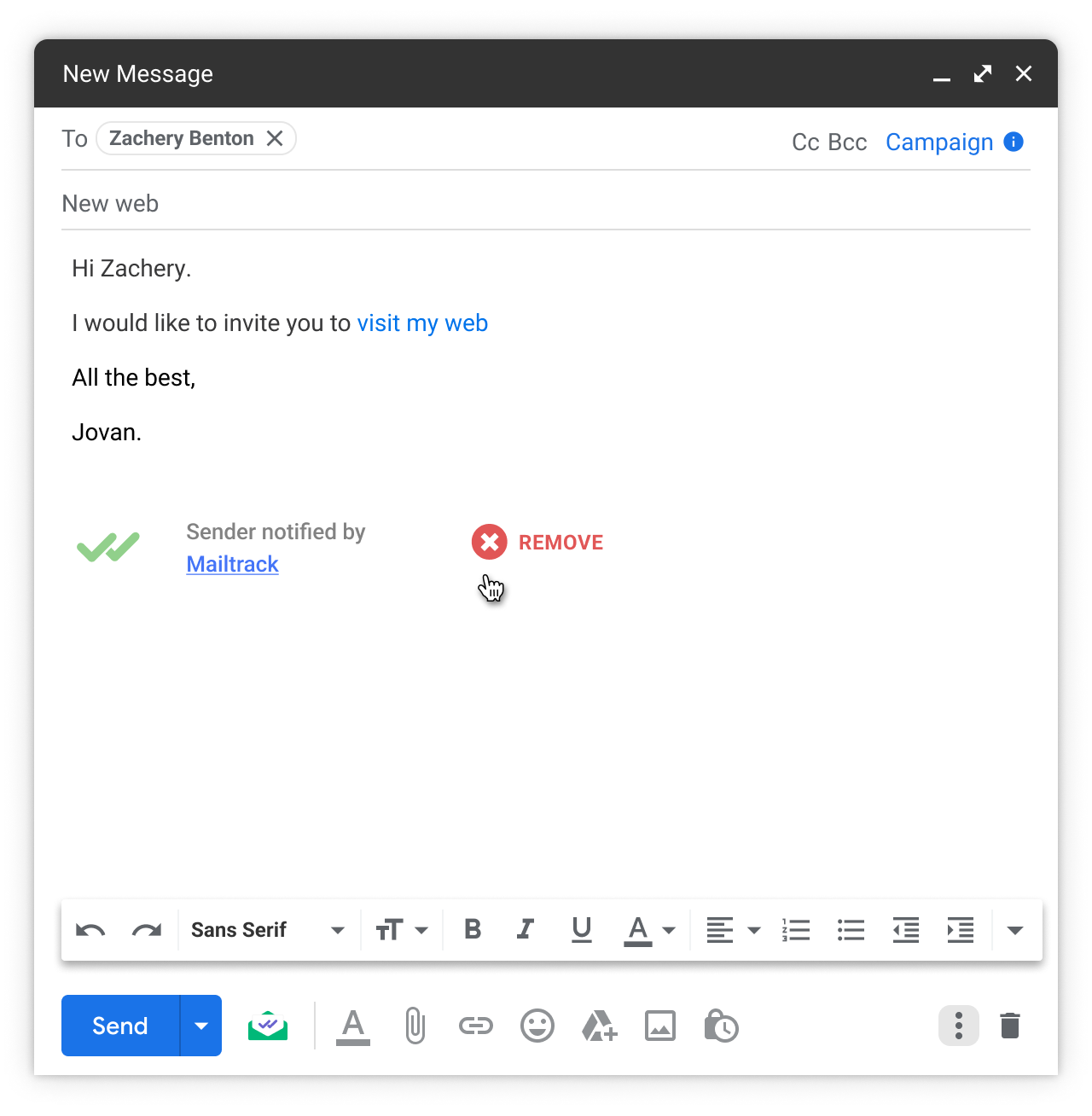Open the Sans Serif font dropdown
Image resolution: width=1092 pixels, height=1116 pixels.
[x=267, y=930]
